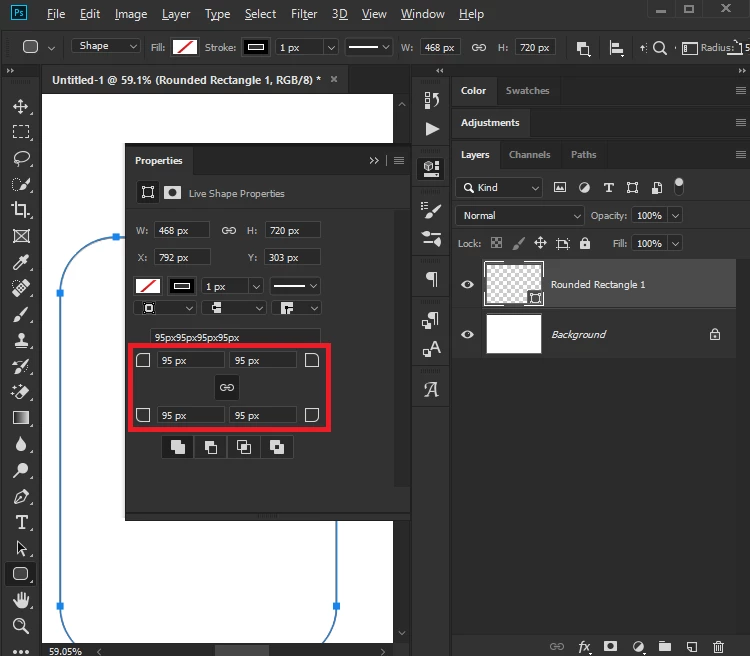Click the Combine Shapes path operation button
750x656 pixels.
tap(177, 447)
